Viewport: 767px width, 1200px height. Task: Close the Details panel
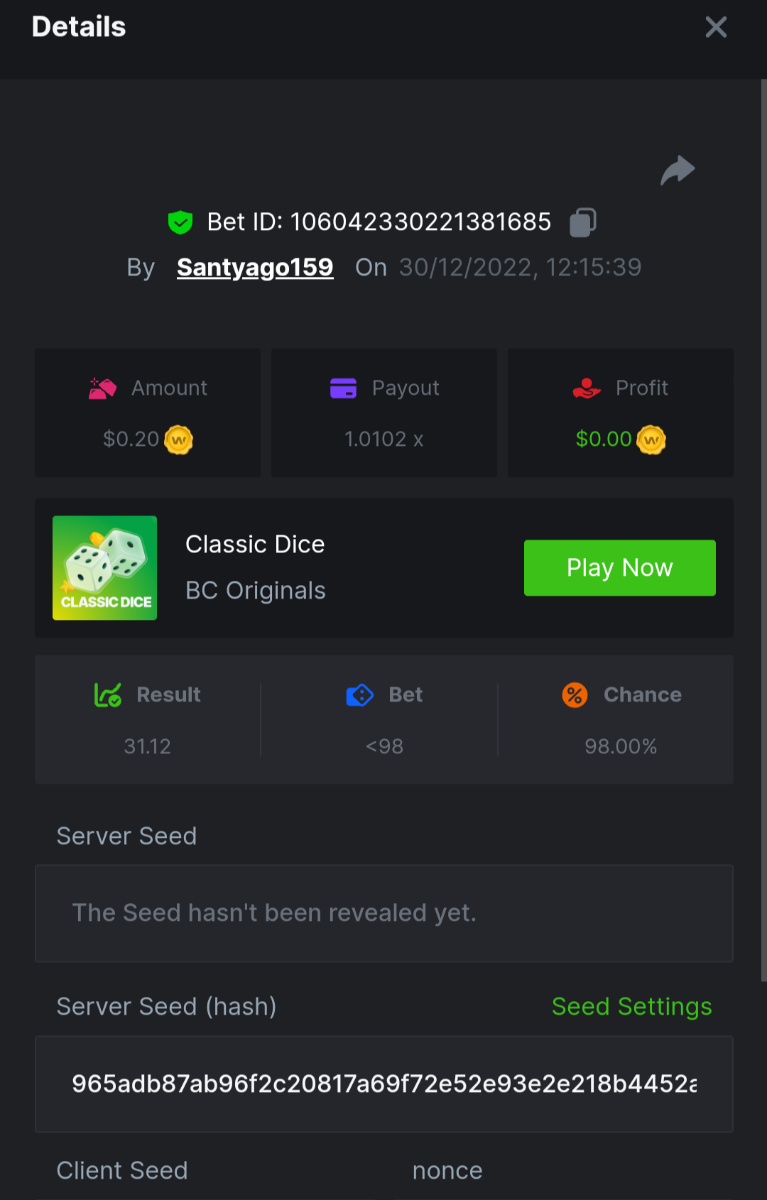pos(716,27)
